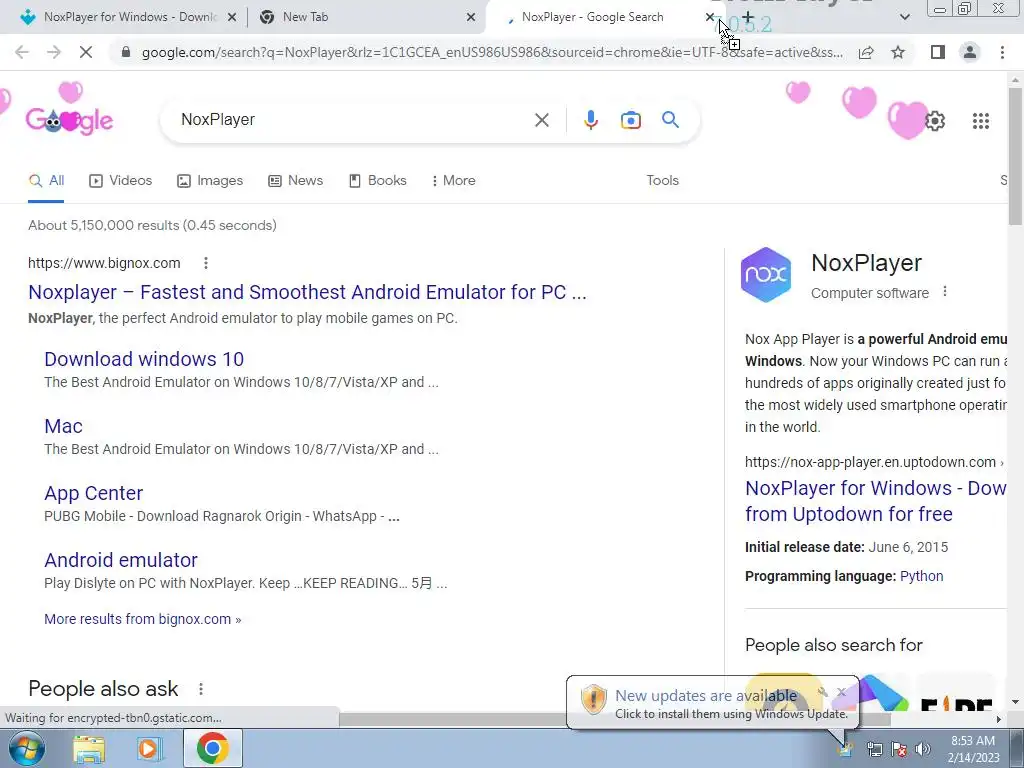Show Videos search results
This screenshot has width=1024, height=768.
[x=121, y=180]
